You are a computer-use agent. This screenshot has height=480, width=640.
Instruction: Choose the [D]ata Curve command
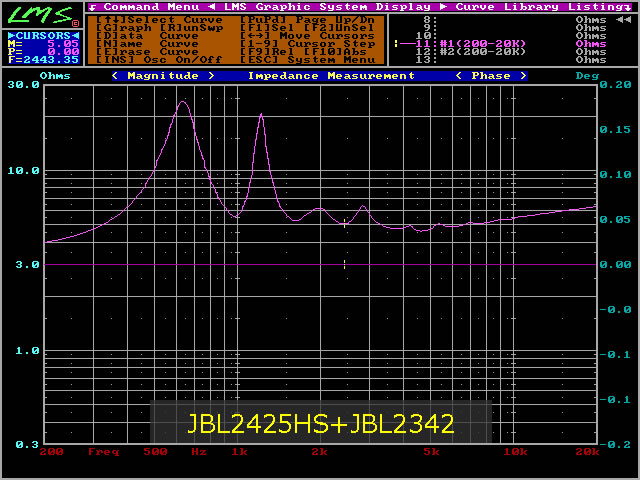tap(147, 36)
